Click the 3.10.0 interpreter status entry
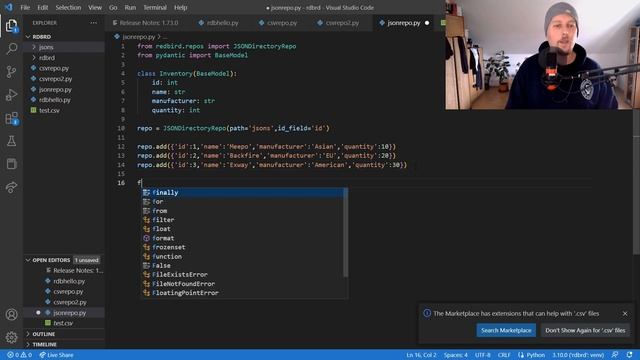Viewport: 640px width, 360px height. click(x=578, y=355)
